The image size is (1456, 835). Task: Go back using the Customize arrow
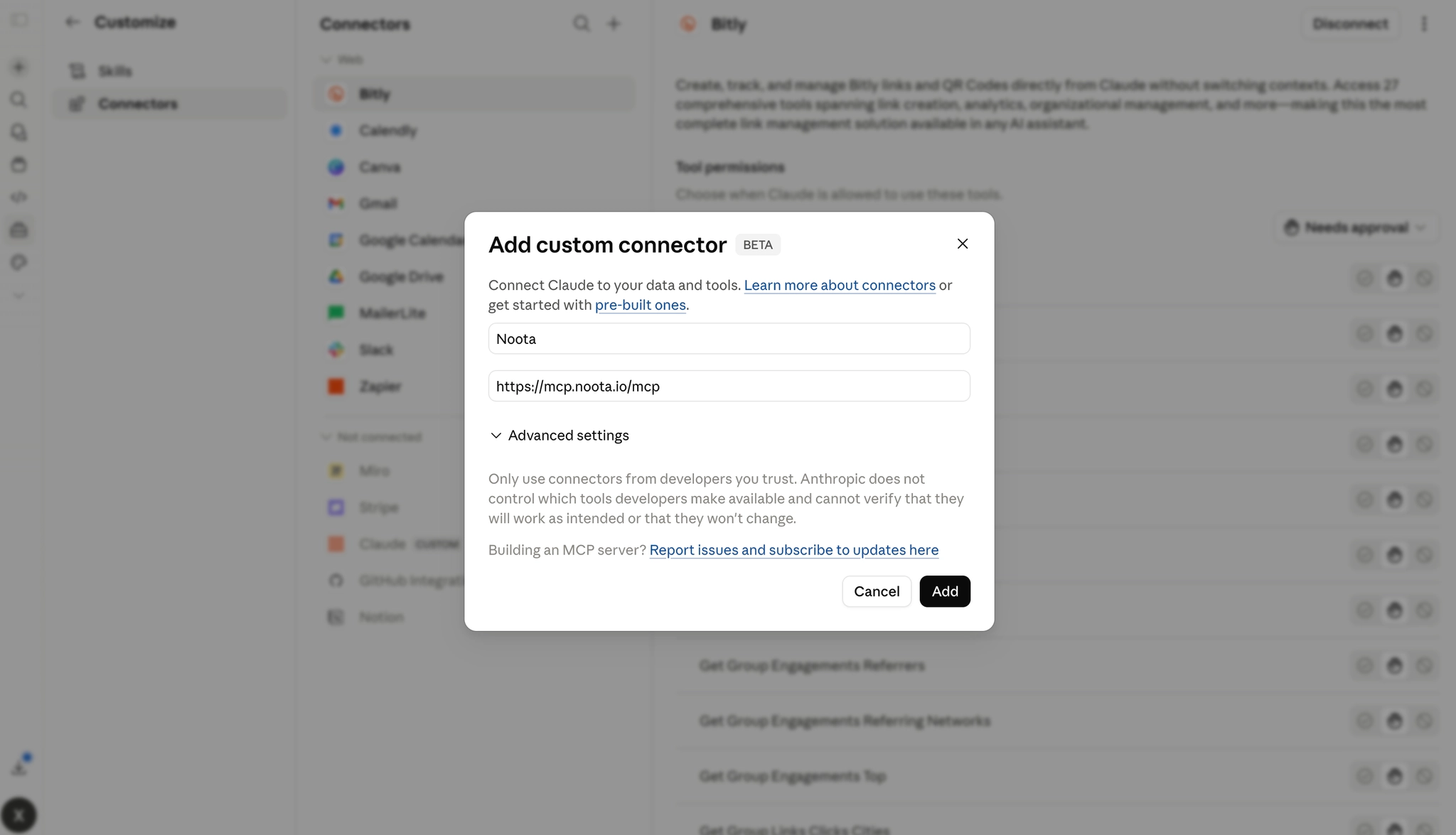click(72, 22)
